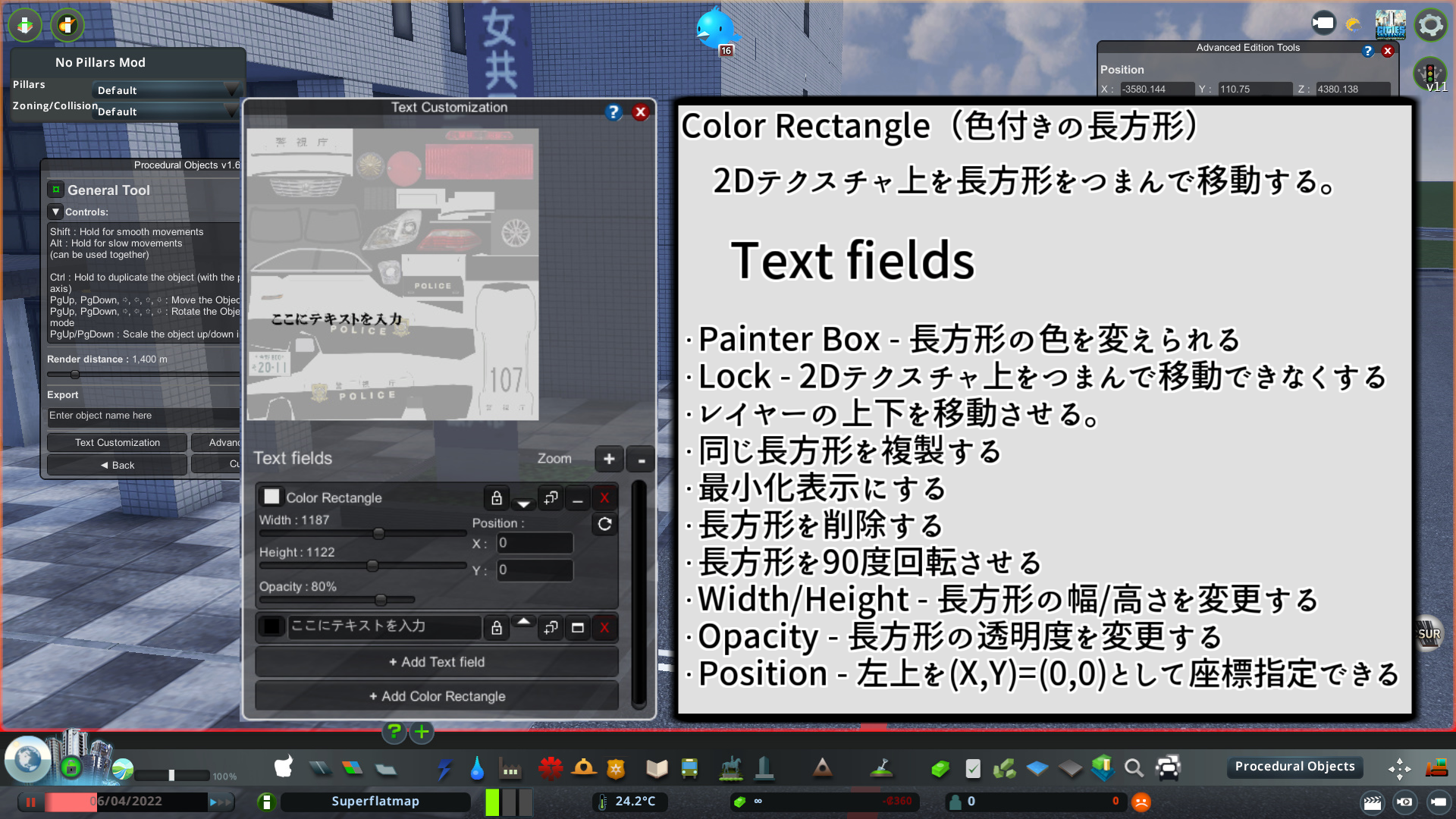1456x819 pixels.
Task: Minimize the Color Rectangle entry
Action: tap(577, 498)
